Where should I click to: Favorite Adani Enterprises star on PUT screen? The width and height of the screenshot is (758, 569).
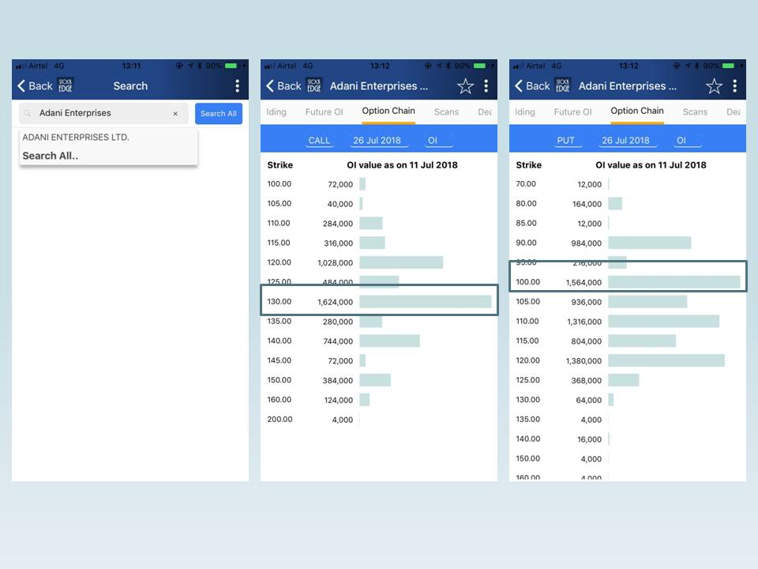714,86
